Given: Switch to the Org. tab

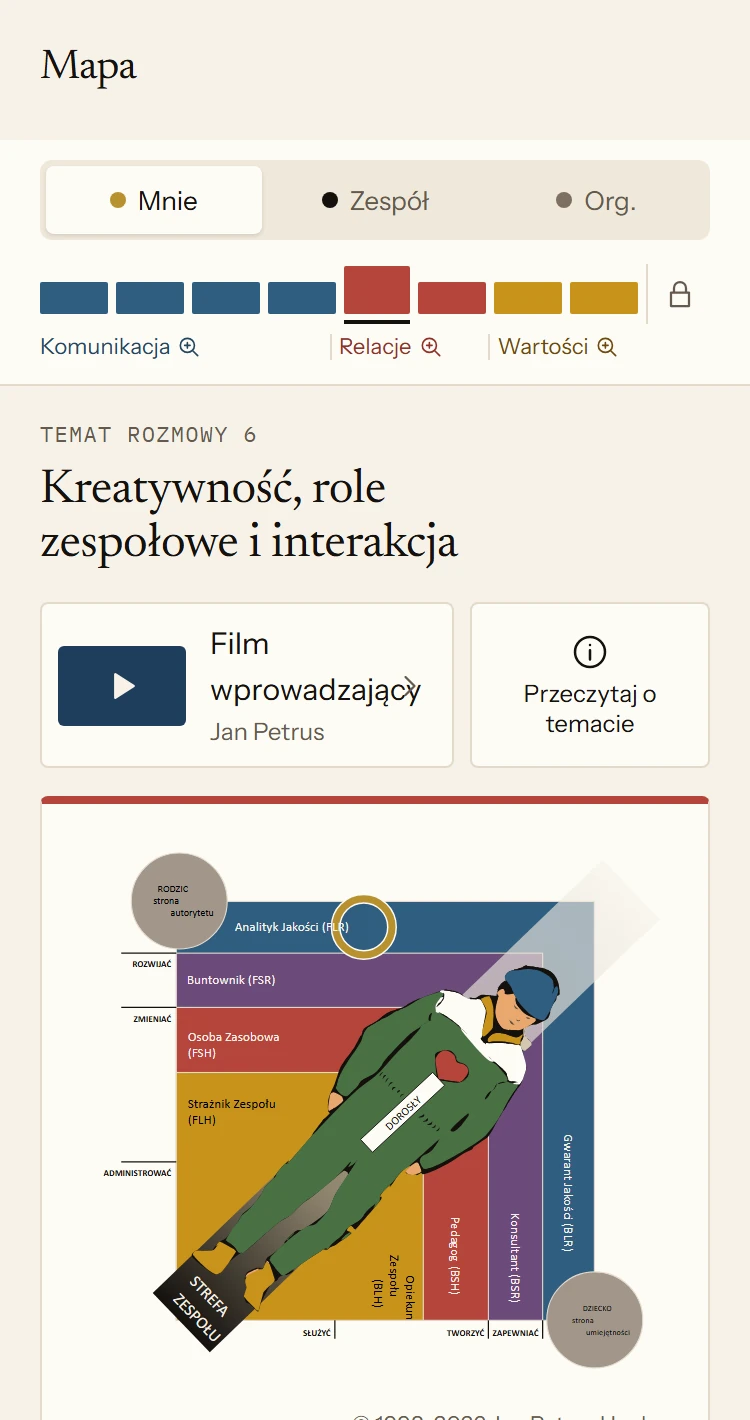Looking at the screenshot, I should [x=596, y=200].
